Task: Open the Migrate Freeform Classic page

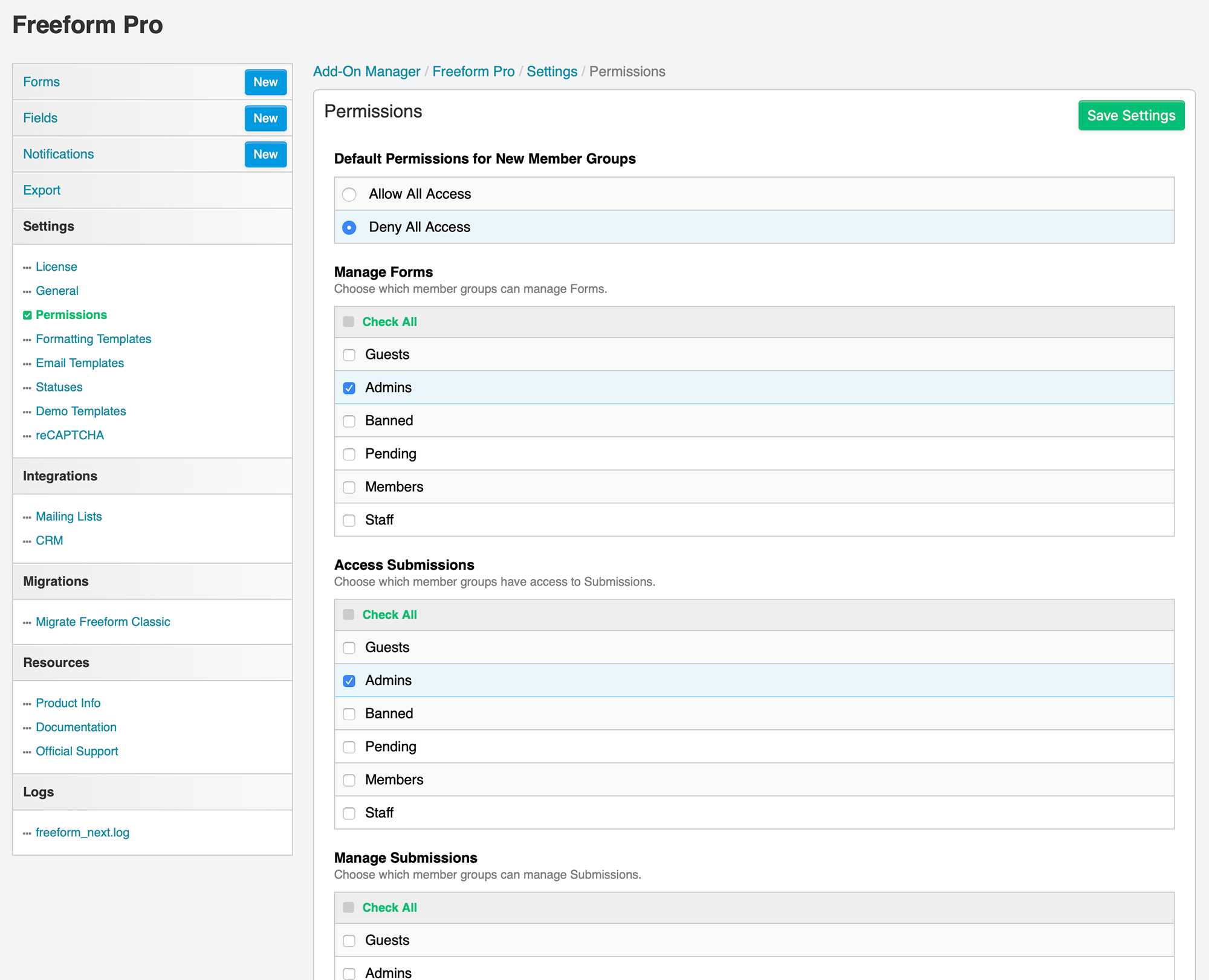Action: pyautogui.click(x=103, y=621)
